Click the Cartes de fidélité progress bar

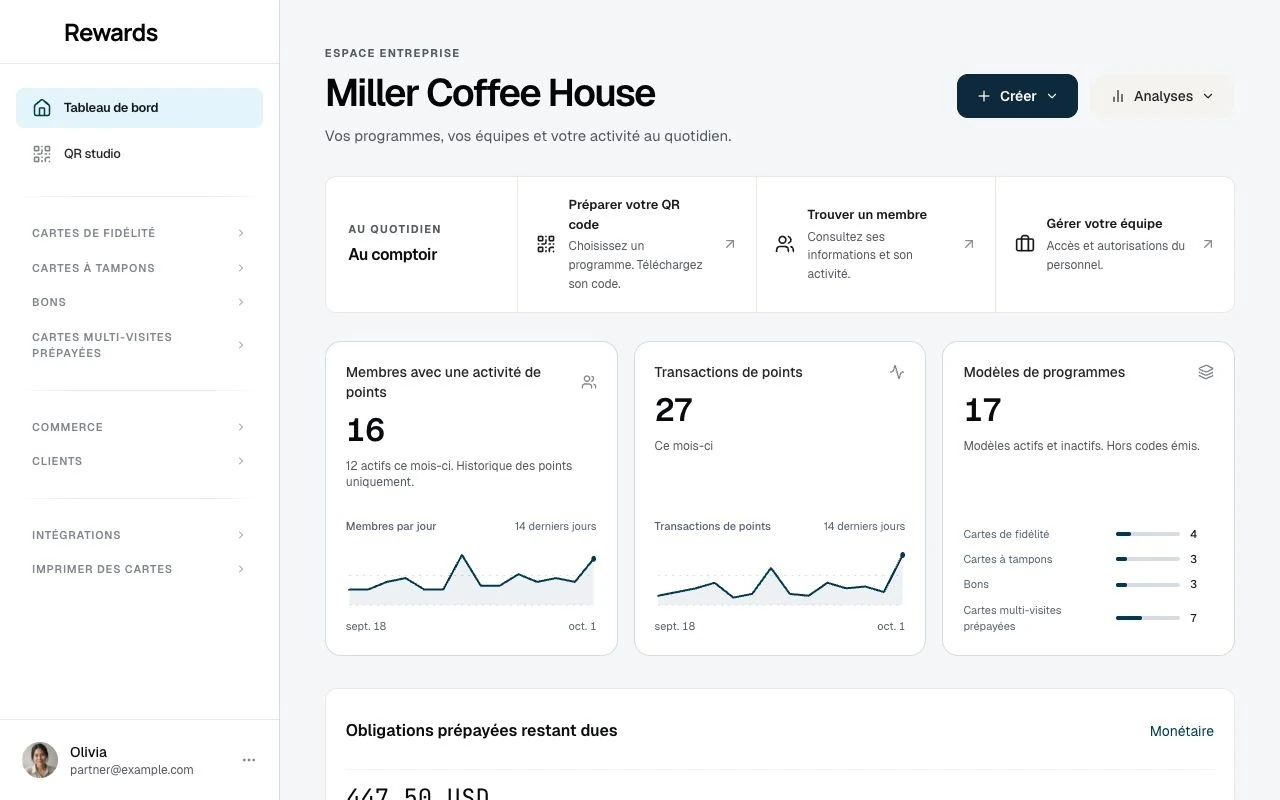tap(1148, 534)
